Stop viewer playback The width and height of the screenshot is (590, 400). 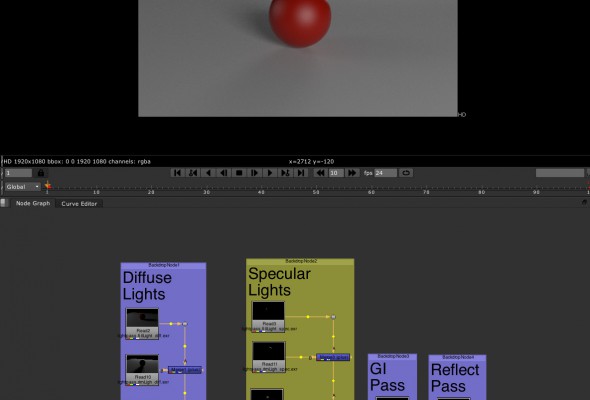pos(239,173)
